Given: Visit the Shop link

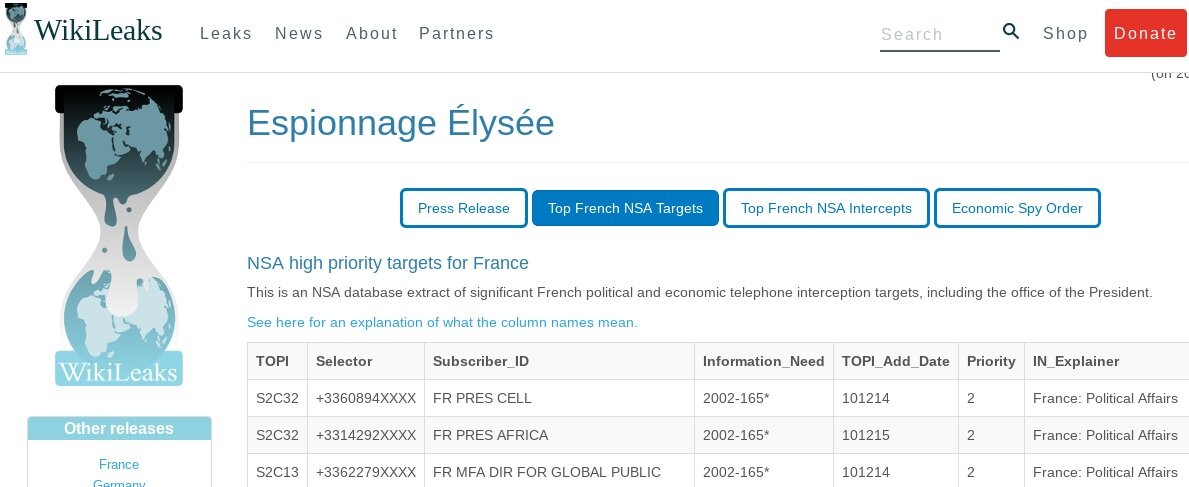Looking at the screenshot, I should [x=1065, y=33].
